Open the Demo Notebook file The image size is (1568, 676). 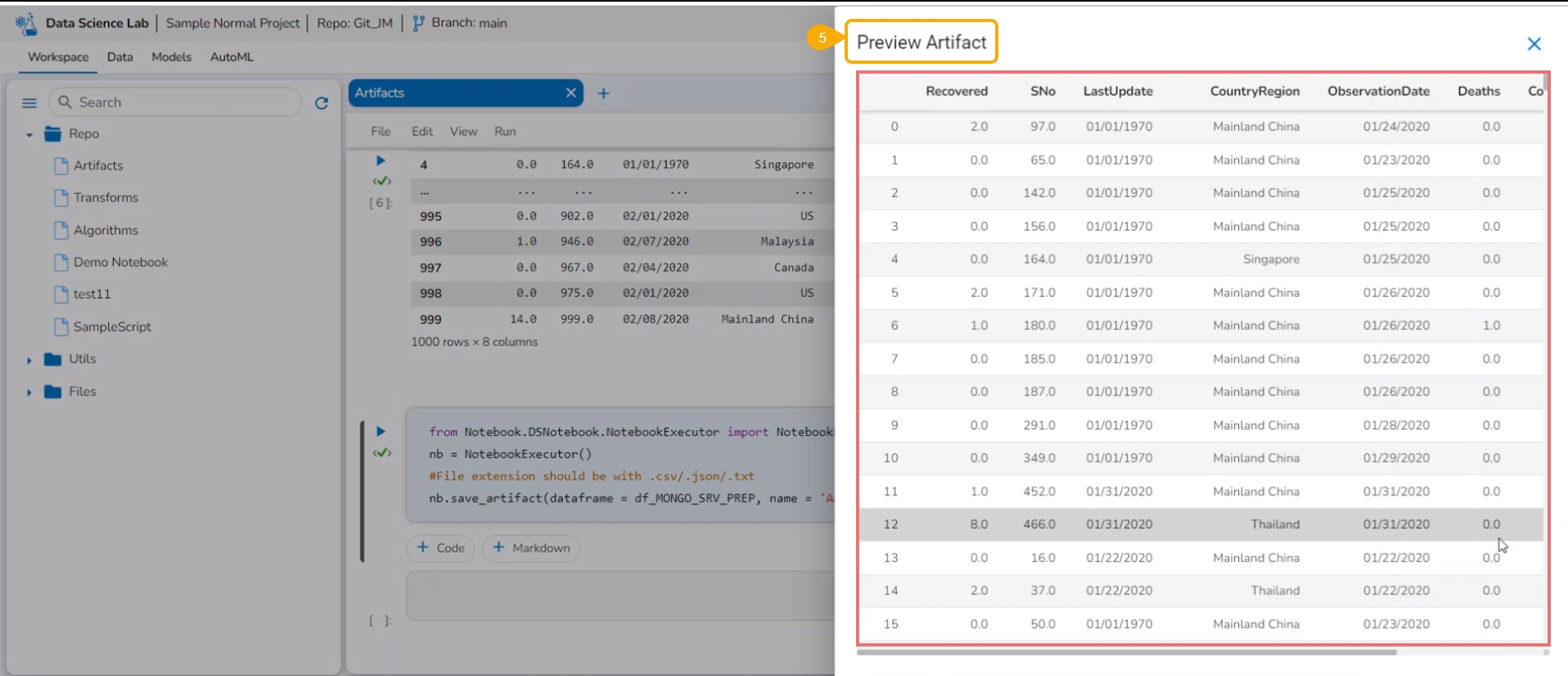point(120,262)
